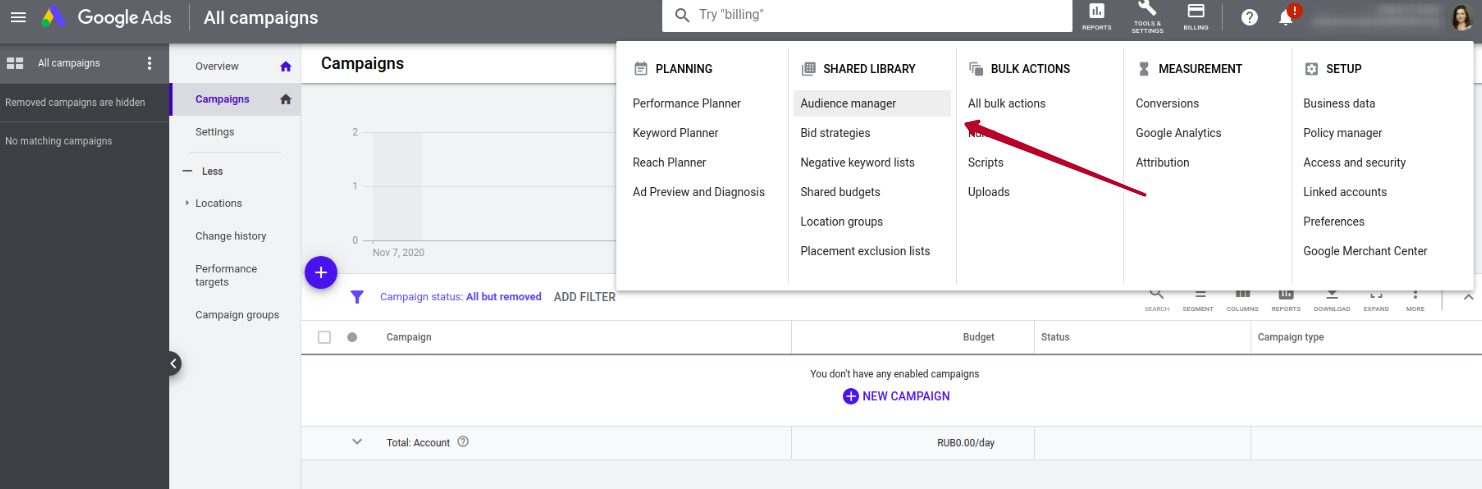
Task: Open Keyword Planner
Action: tap(676, 133)
